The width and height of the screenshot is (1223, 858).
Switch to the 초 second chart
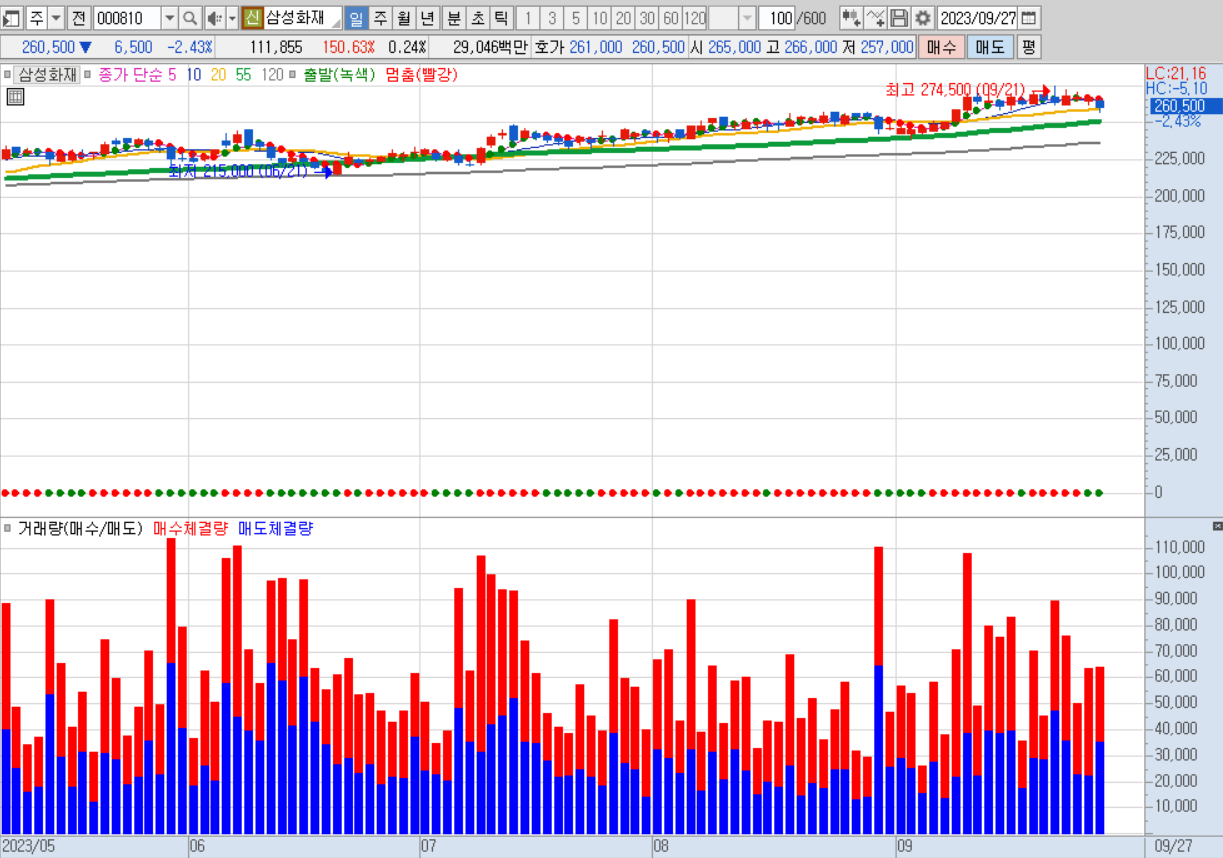pyautogui.click(x=477, y=18)
